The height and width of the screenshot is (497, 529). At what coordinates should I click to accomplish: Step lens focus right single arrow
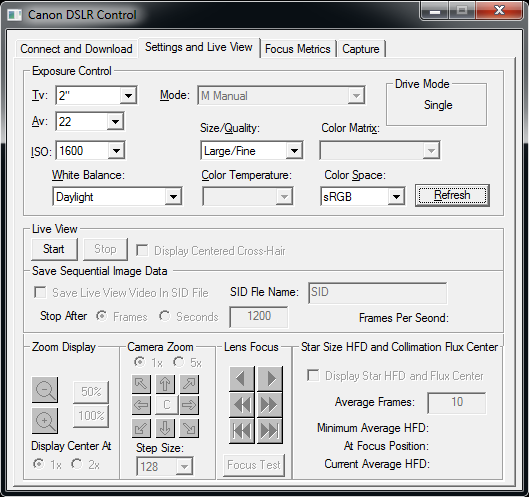pyautogui.click(x=270, y=379)
